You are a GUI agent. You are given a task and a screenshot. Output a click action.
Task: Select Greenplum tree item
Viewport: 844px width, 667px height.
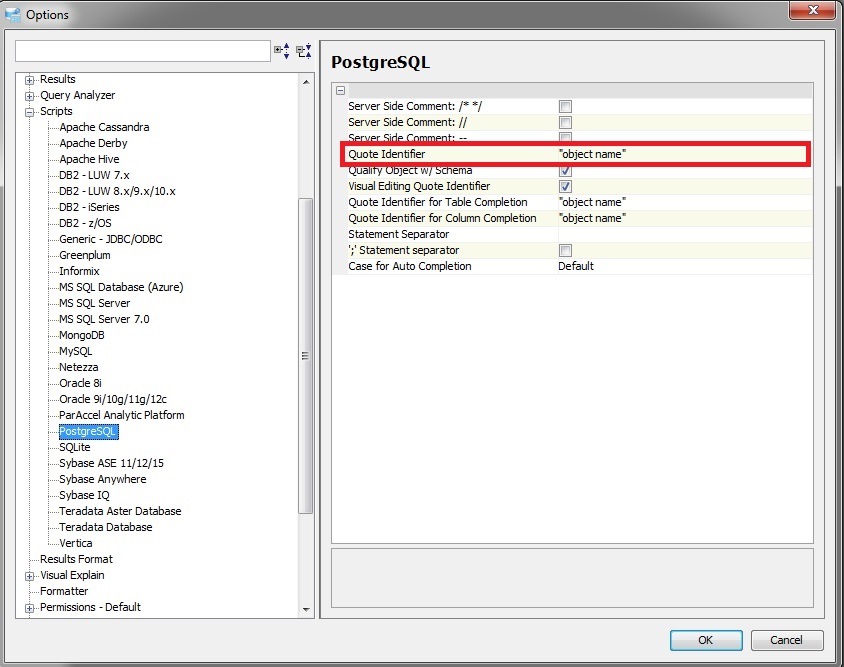[x=85, y=255]
